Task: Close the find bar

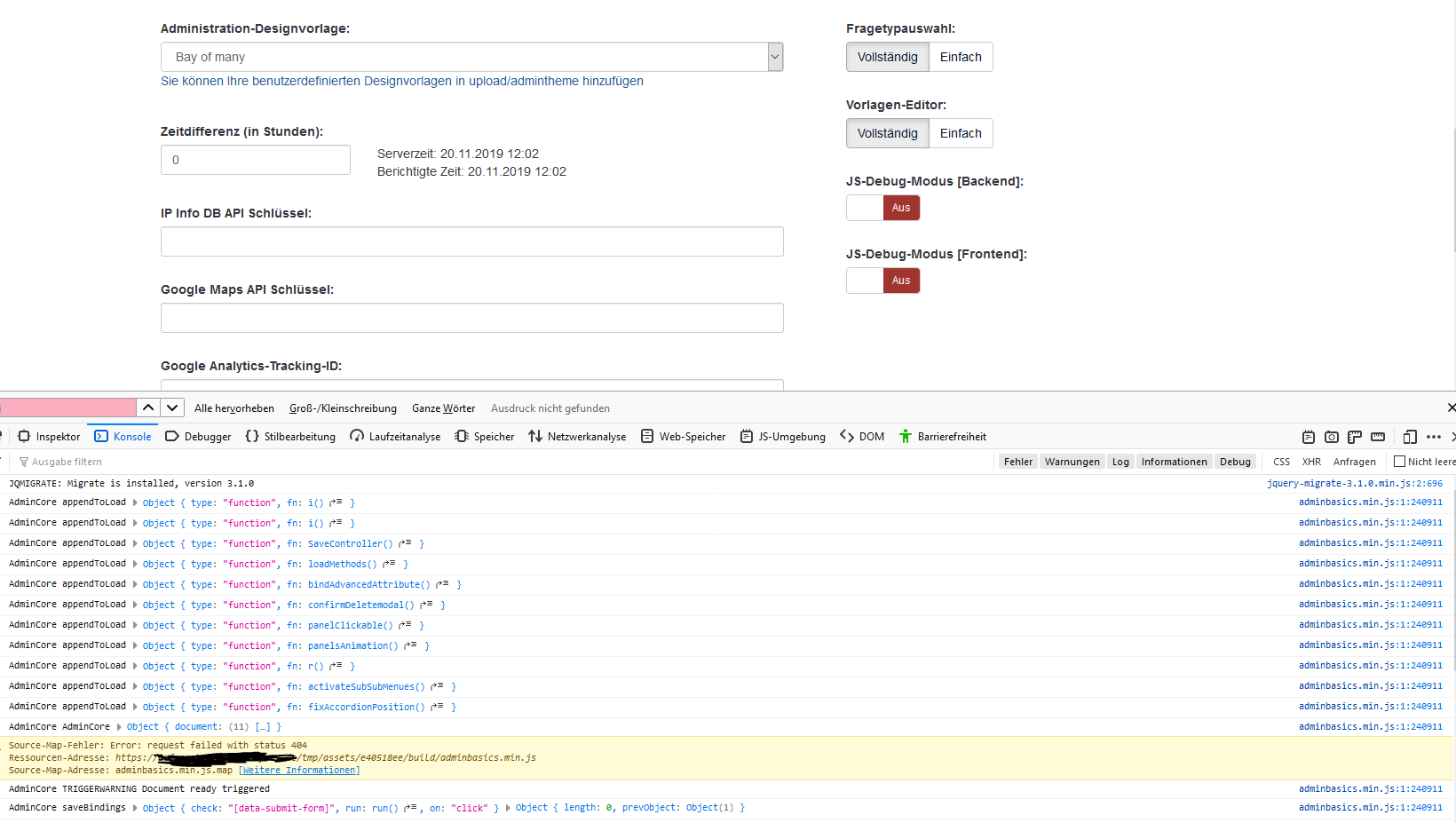Action: pyautogui.click(x=1451, y=408)
